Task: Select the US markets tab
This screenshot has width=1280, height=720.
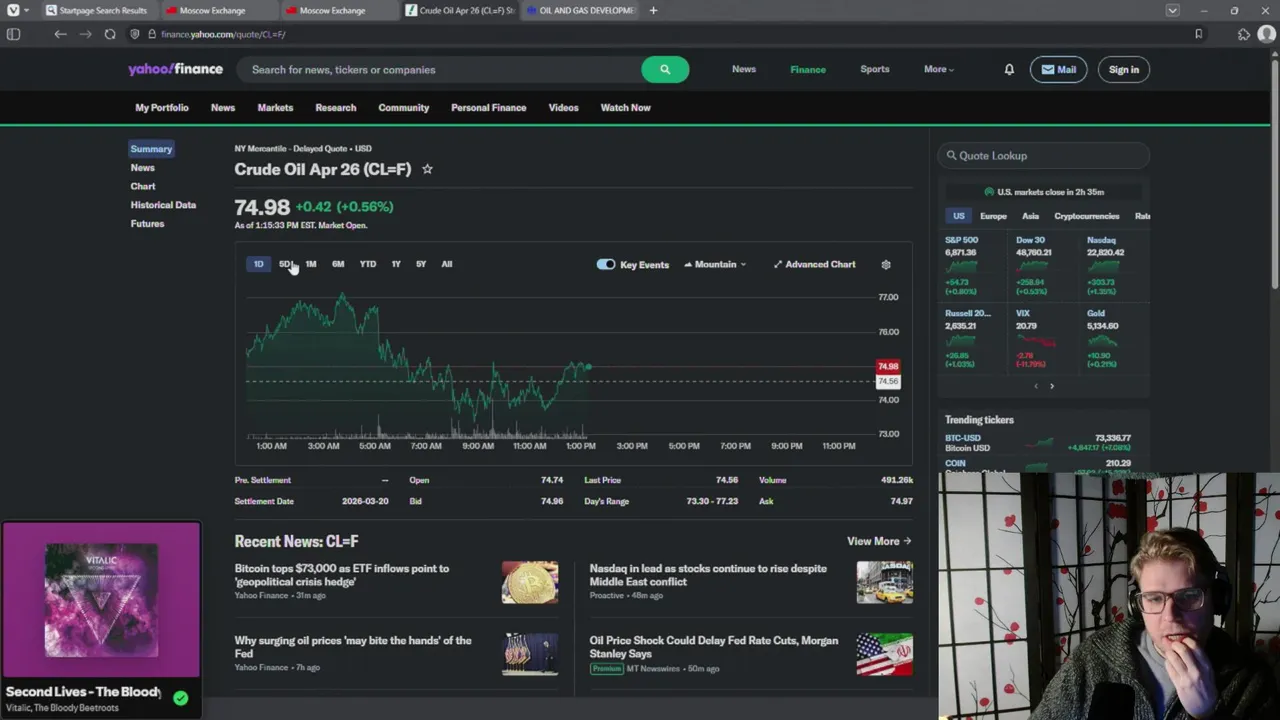Action: point(959,216)
